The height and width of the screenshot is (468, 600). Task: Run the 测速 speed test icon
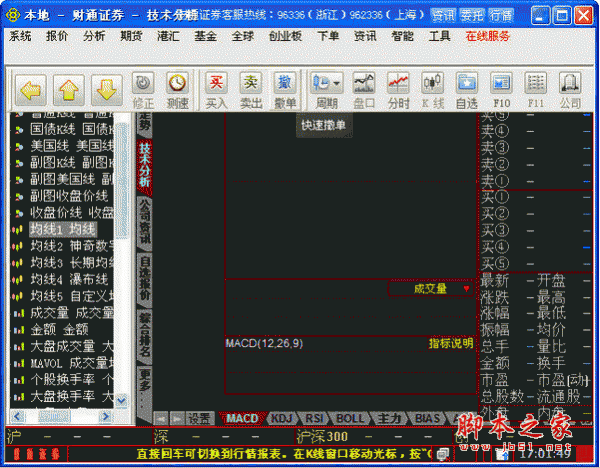click(x=178, y=91)
